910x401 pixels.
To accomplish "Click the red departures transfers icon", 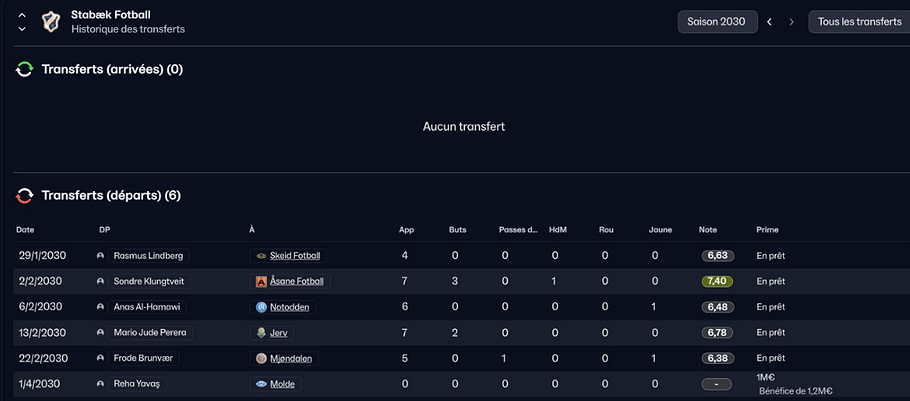I will click(25, 196).
